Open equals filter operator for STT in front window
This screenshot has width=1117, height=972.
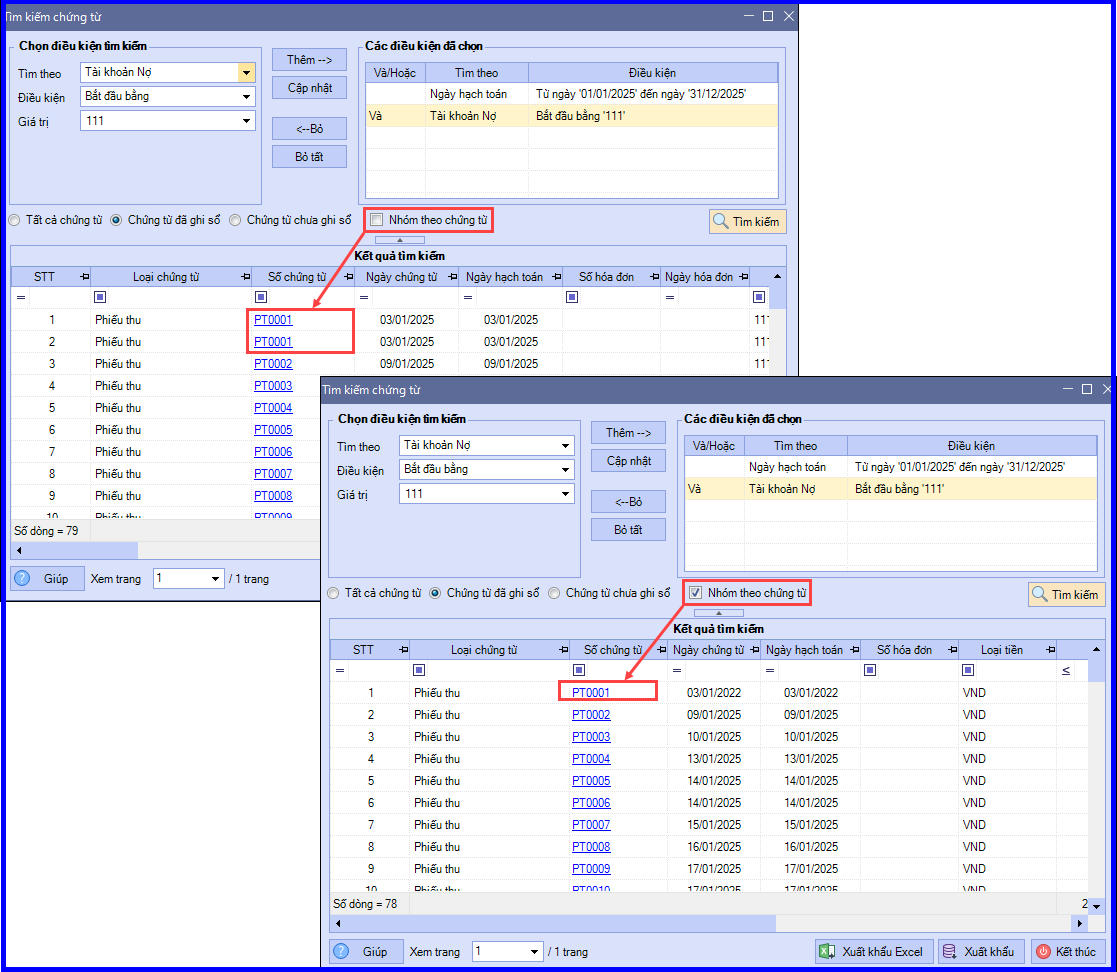pyautogui.click(x=340, y=671)
